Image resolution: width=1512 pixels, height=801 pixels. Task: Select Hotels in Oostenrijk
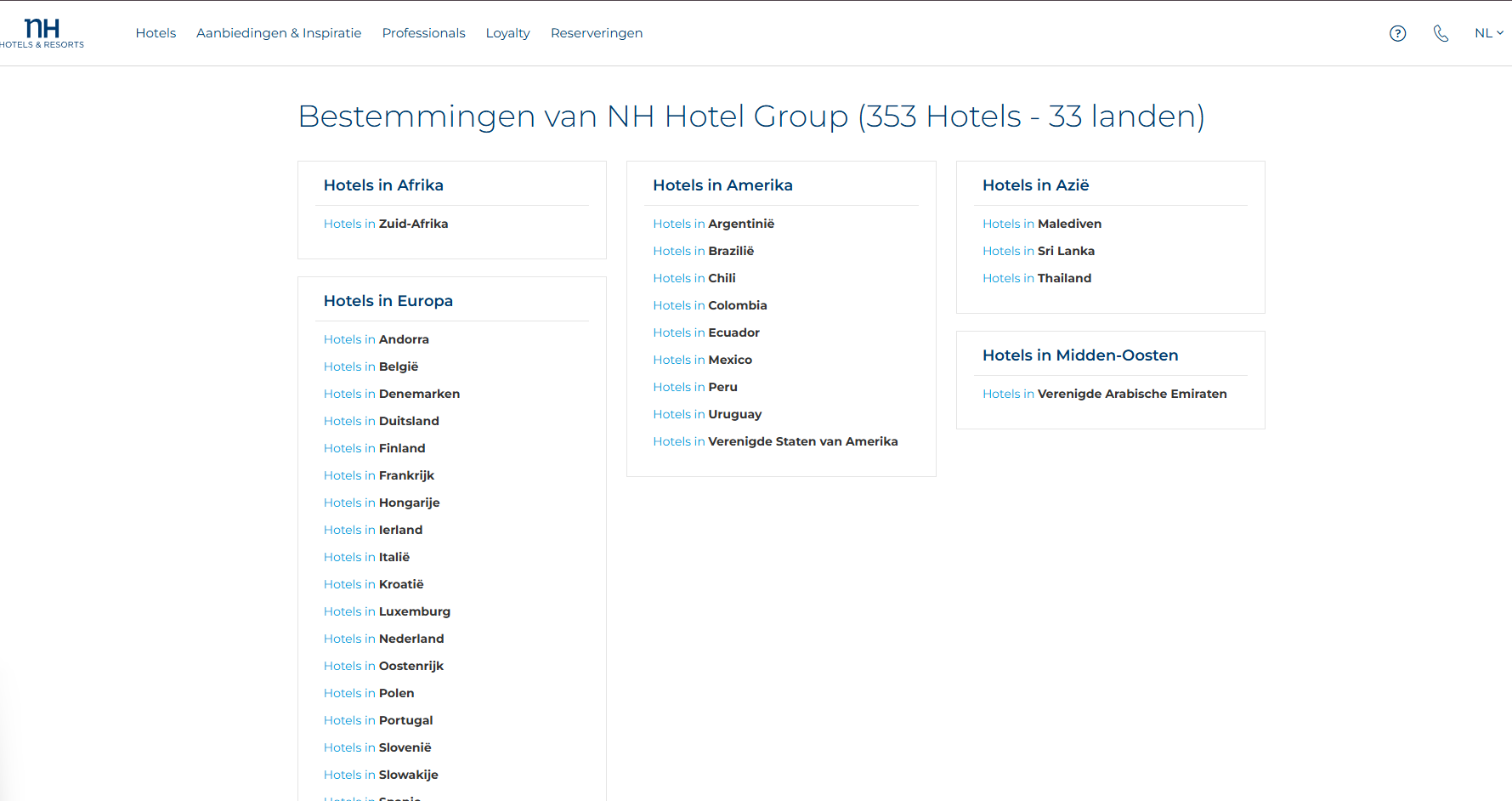(x=384, y=666)
